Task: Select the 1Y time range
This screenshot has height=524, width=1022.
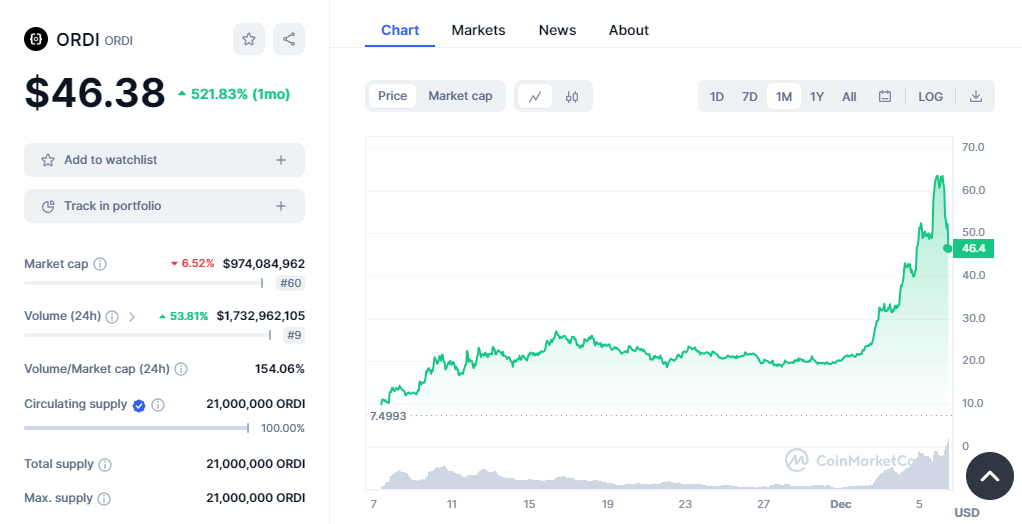Action: pyautogui.click(x=817, y=96)
